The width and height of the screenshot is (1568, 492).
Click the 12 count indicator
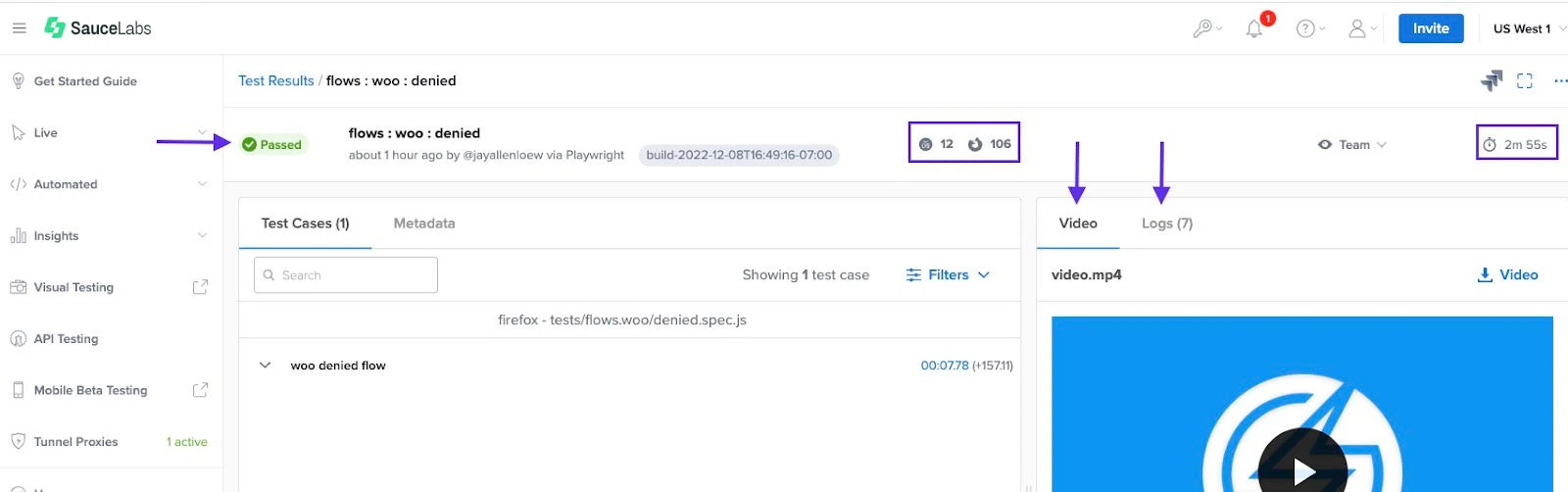(x=936, y=144)
